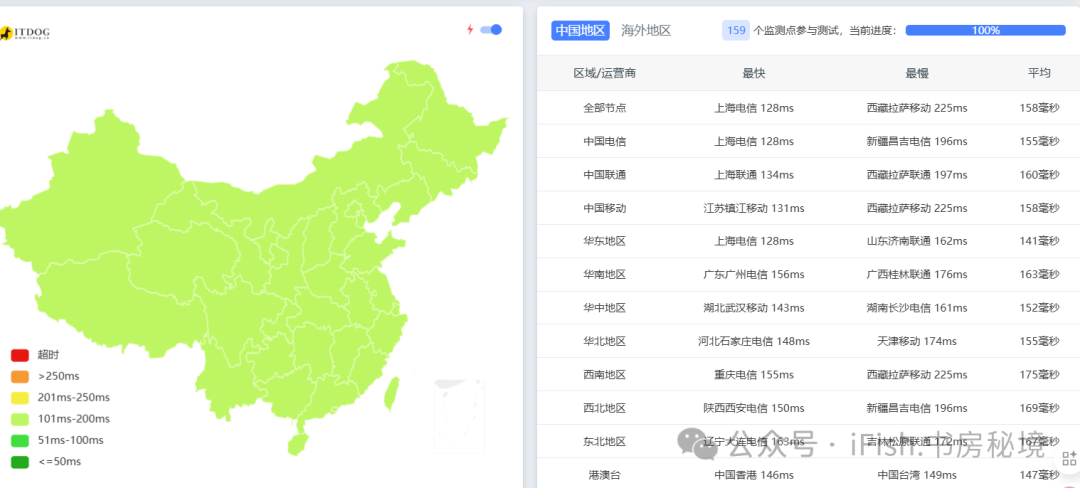The height and width of the screenshot is (488, 1080).
Task: Click the QR code icon at bottom right
Action: (1069, 464)
